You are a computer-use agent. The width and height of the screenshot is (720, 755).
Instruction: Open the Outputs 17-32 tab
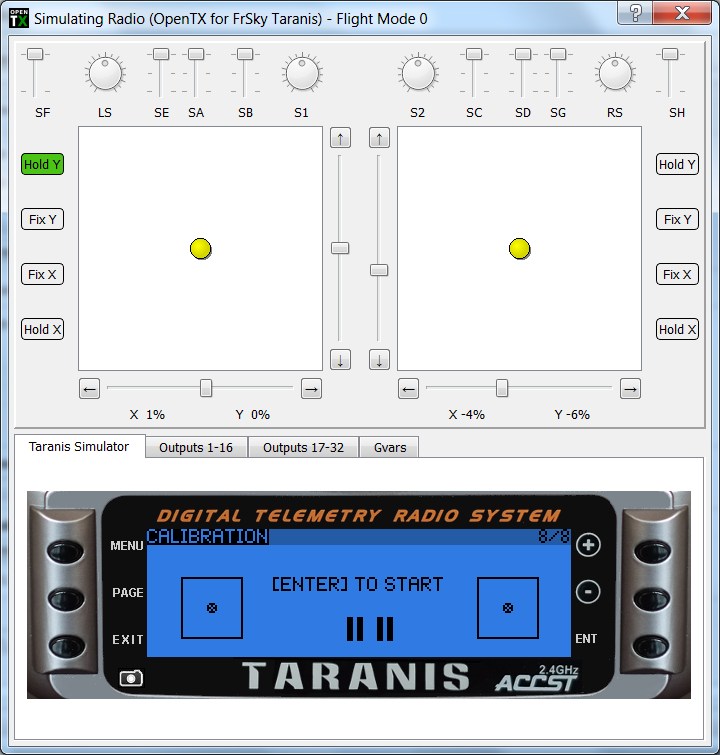click(x=303, y=447)
